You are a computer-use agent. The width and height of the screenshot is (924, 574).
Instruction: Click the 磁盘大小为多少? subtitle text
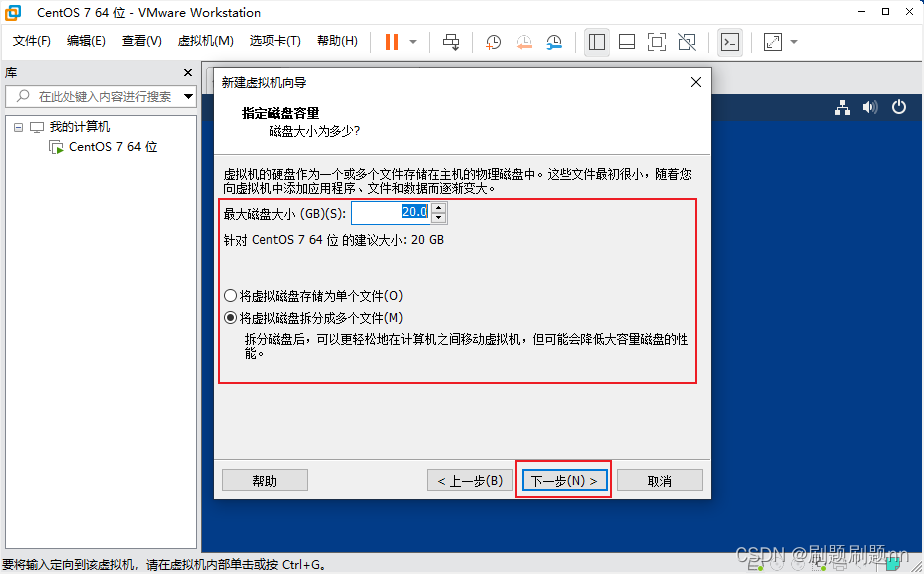[x=315, y=131]
